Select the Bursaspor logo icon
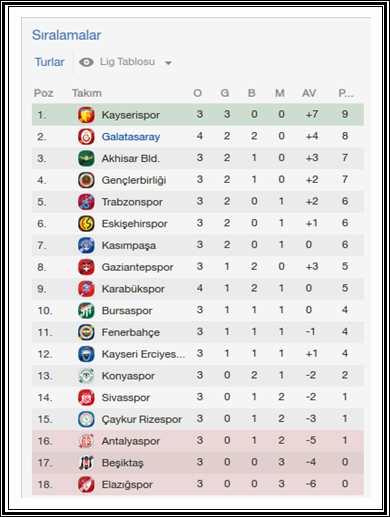Viewport: 390px width, 517px height. [x=86, y=311]
